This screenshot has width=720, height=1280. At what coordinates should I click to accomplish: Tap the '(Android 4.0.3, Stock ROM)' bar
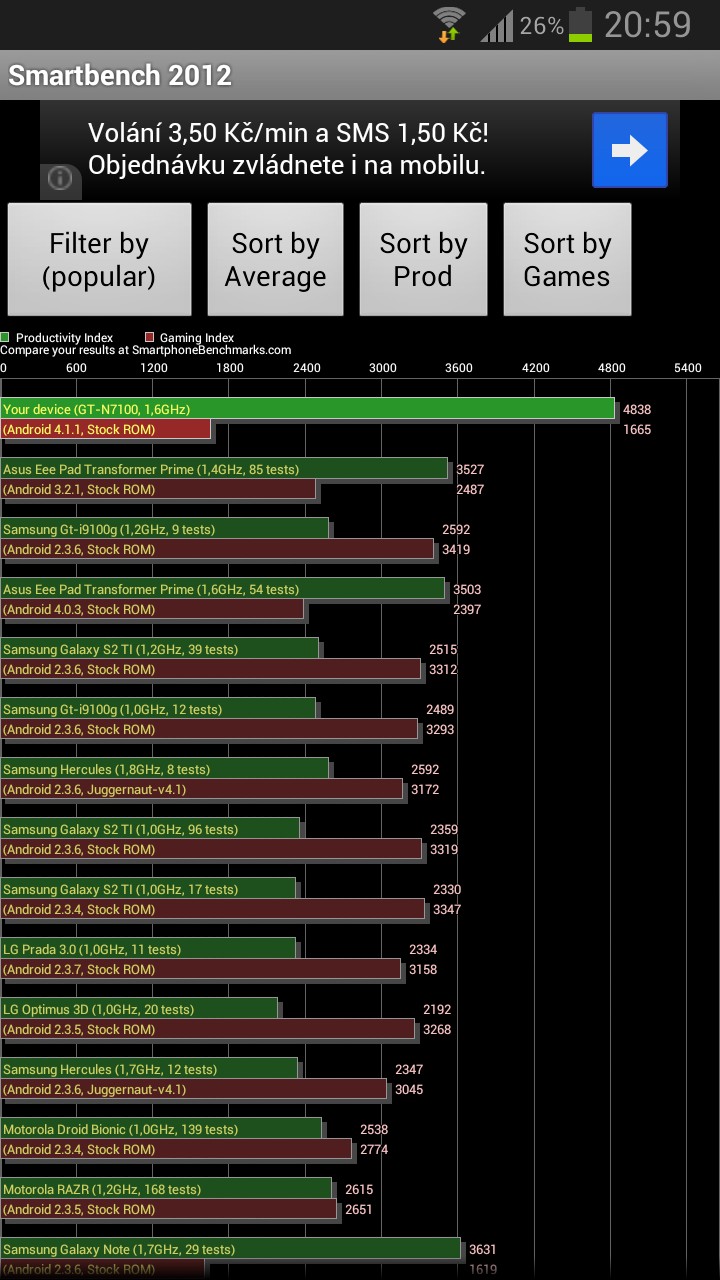[x=152, y=609]
